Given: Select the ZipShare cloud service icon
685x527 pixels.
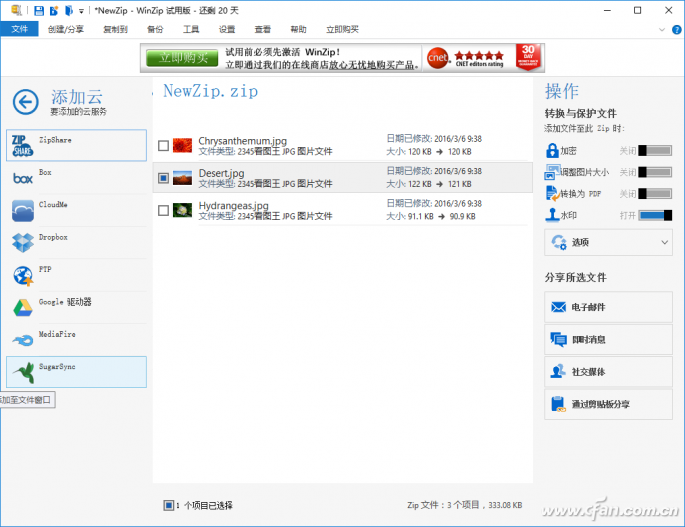Looking at the screenshot, I should tap(22, 146).
